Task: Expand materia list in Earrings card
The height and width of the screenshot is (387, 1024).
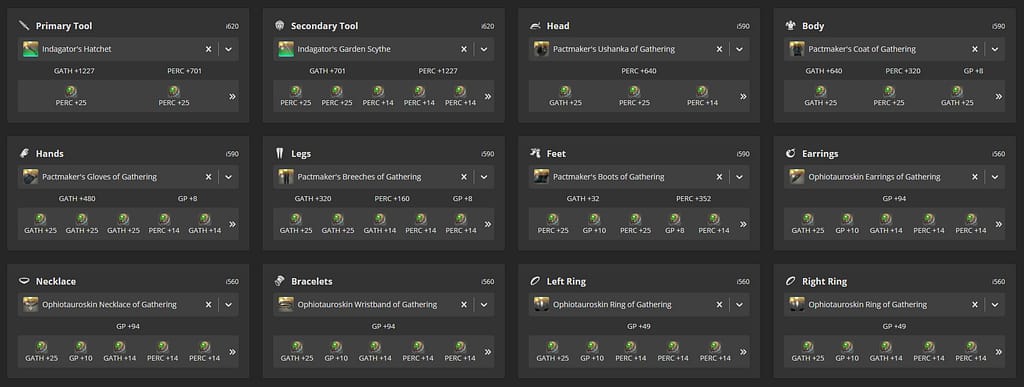Action: point(998,224)
